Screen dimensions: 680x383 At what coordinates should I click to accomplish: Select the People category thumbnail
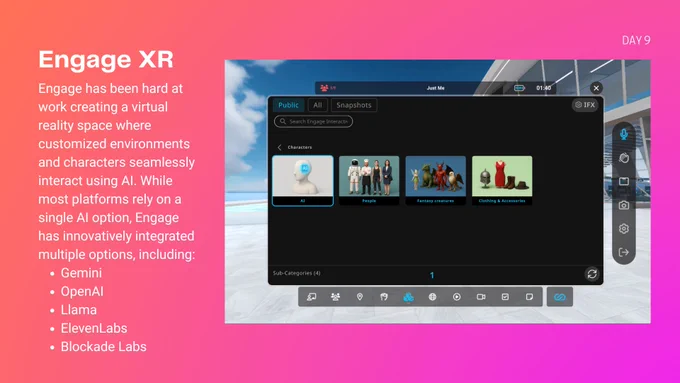369,180
